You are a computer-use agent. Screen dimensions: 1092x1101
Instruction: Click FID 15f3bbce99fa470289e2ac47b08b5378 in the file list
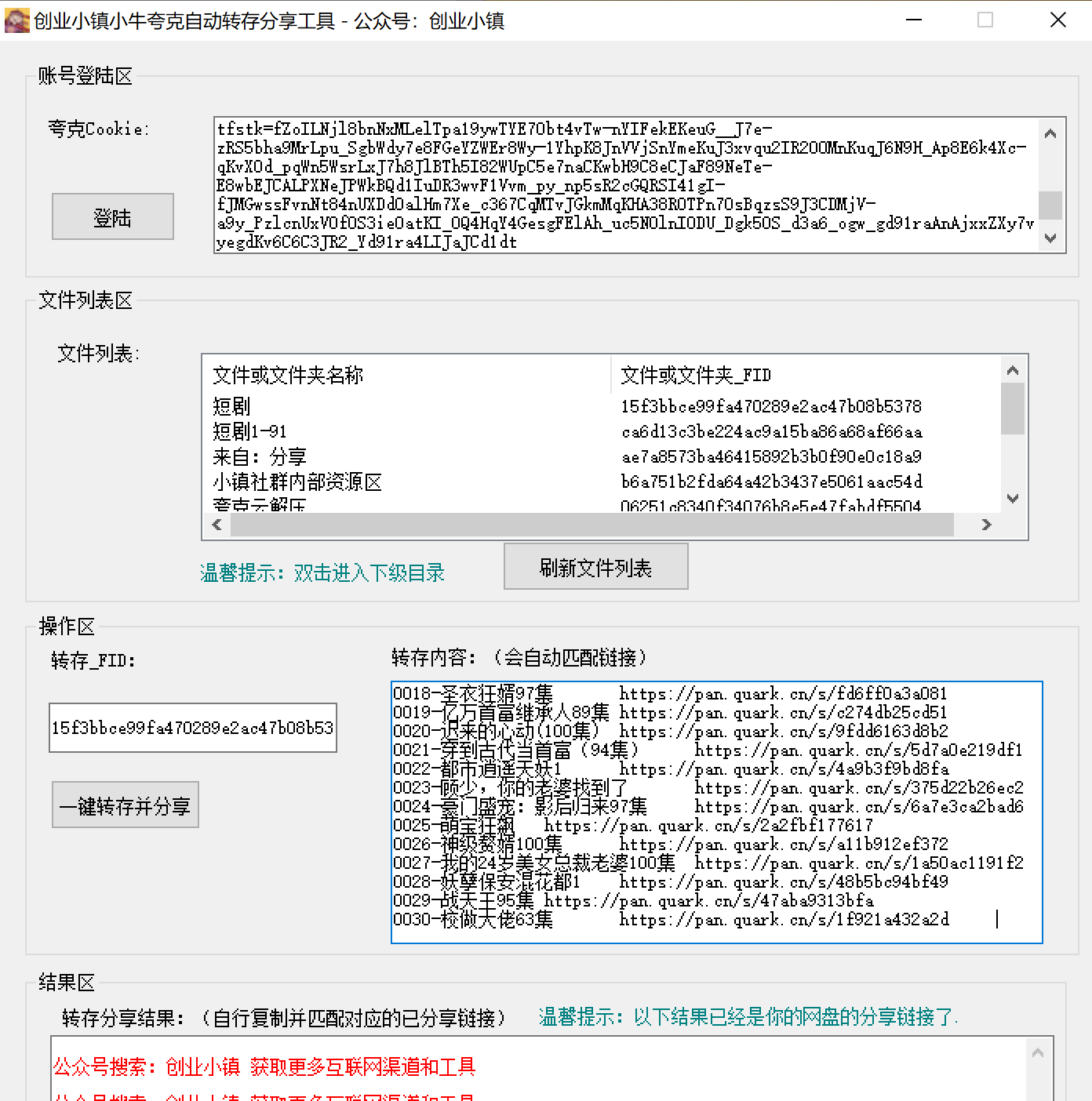coord(771,406)
